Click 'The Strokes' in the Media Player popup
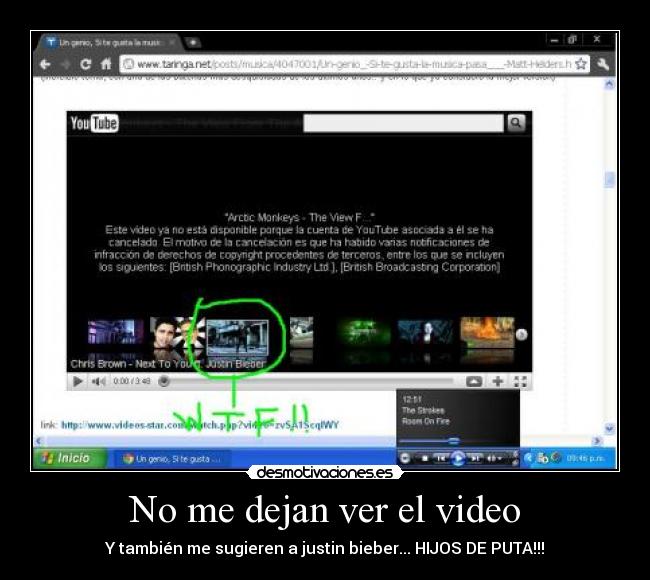The width and height of the screenshot is (650, 580). click(x=423, y=410)
